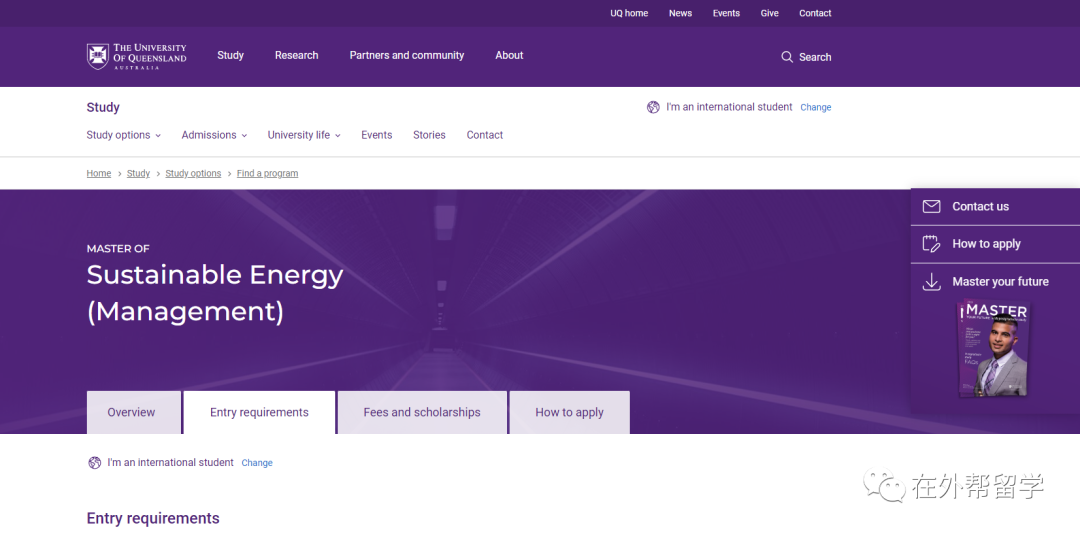Click Master your future side panel label
Screen dimensions: 1080x534
[1001, 282]
